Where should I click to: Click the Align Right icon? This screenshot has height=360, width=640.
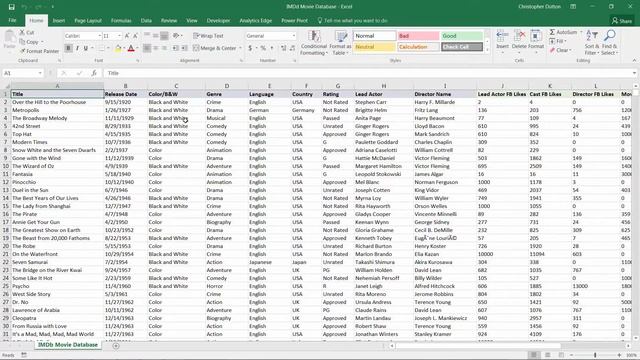(x=164, y=48)
